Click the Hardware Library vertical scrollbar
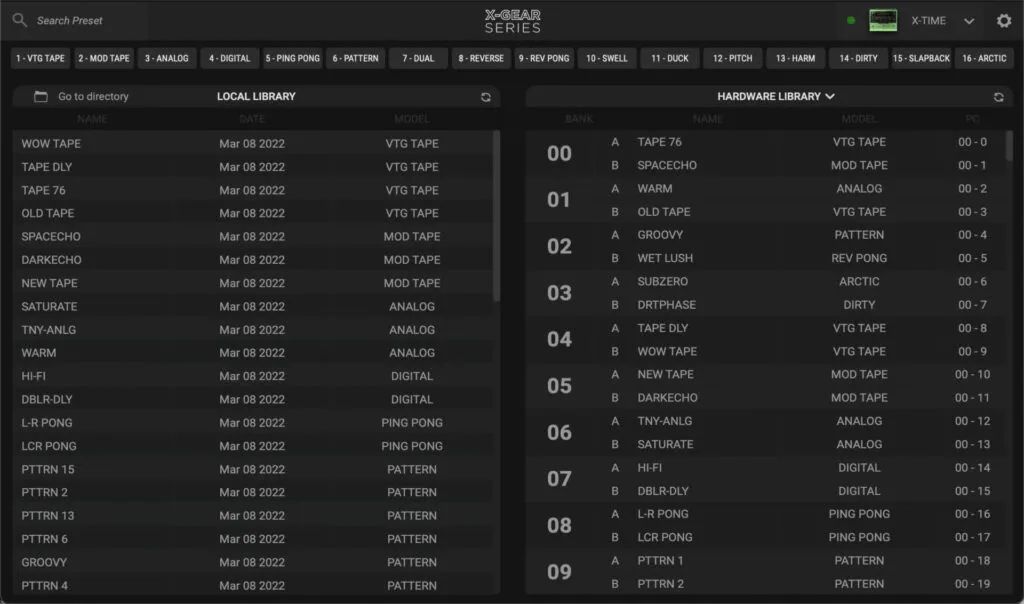 pyautogui.click(x=1009, y=145)
